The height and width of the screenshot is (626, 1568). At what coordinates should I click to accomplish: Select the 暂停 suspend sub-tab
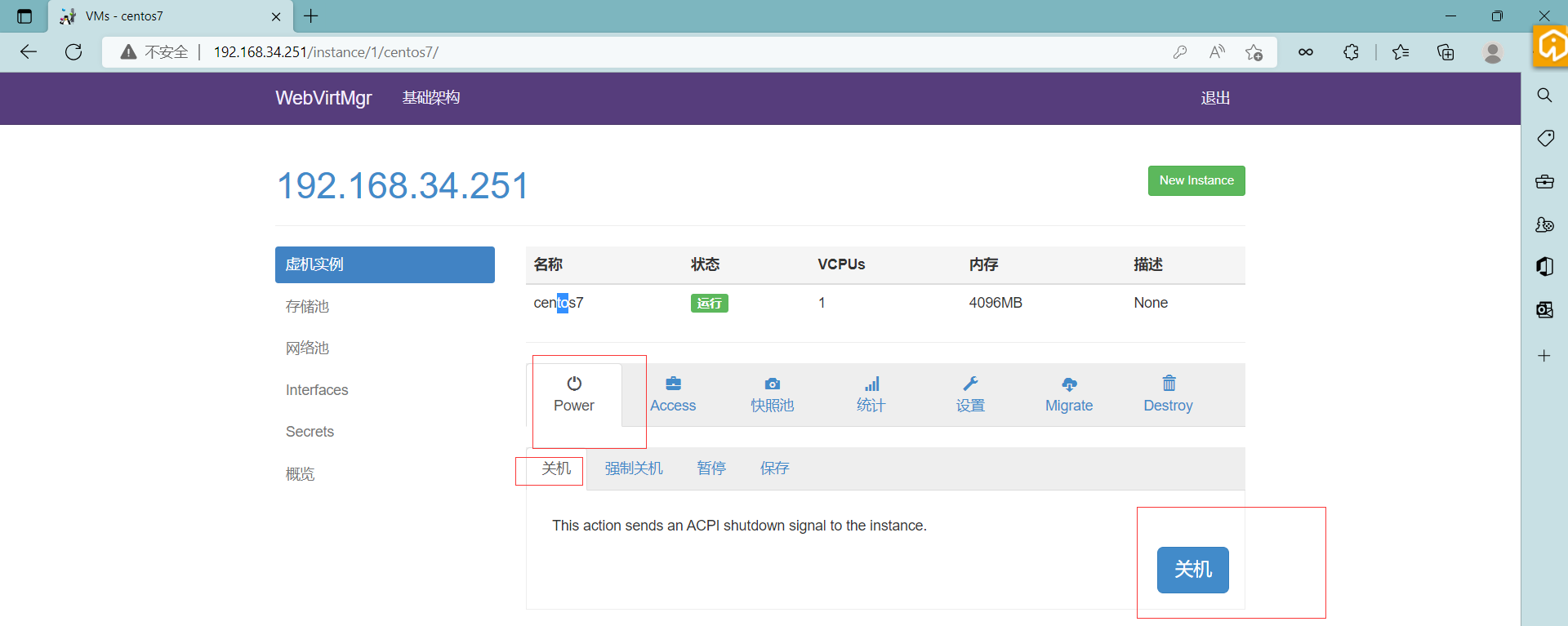[711, 468]
